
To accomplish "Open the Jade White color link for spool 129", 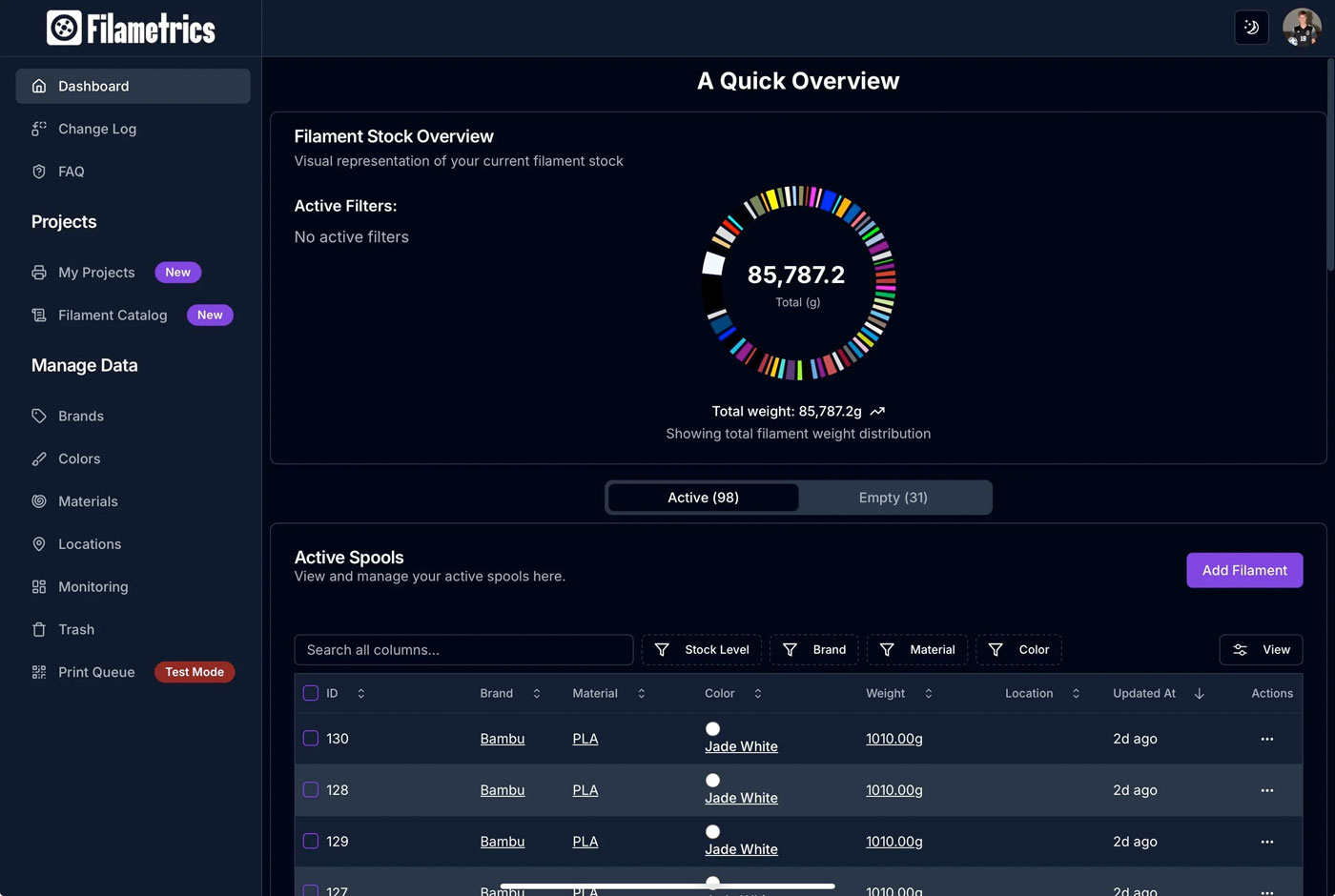I will pyautogui.click(x=741, y=848).
